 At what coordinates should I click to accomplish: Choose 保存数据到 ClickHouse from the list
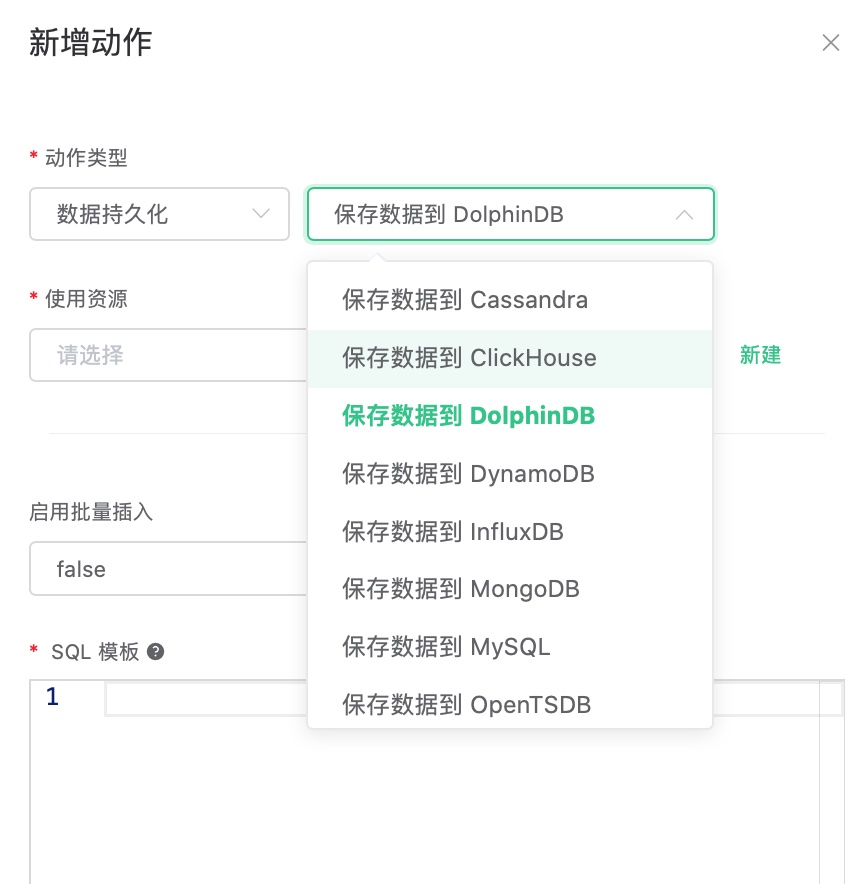469,358
